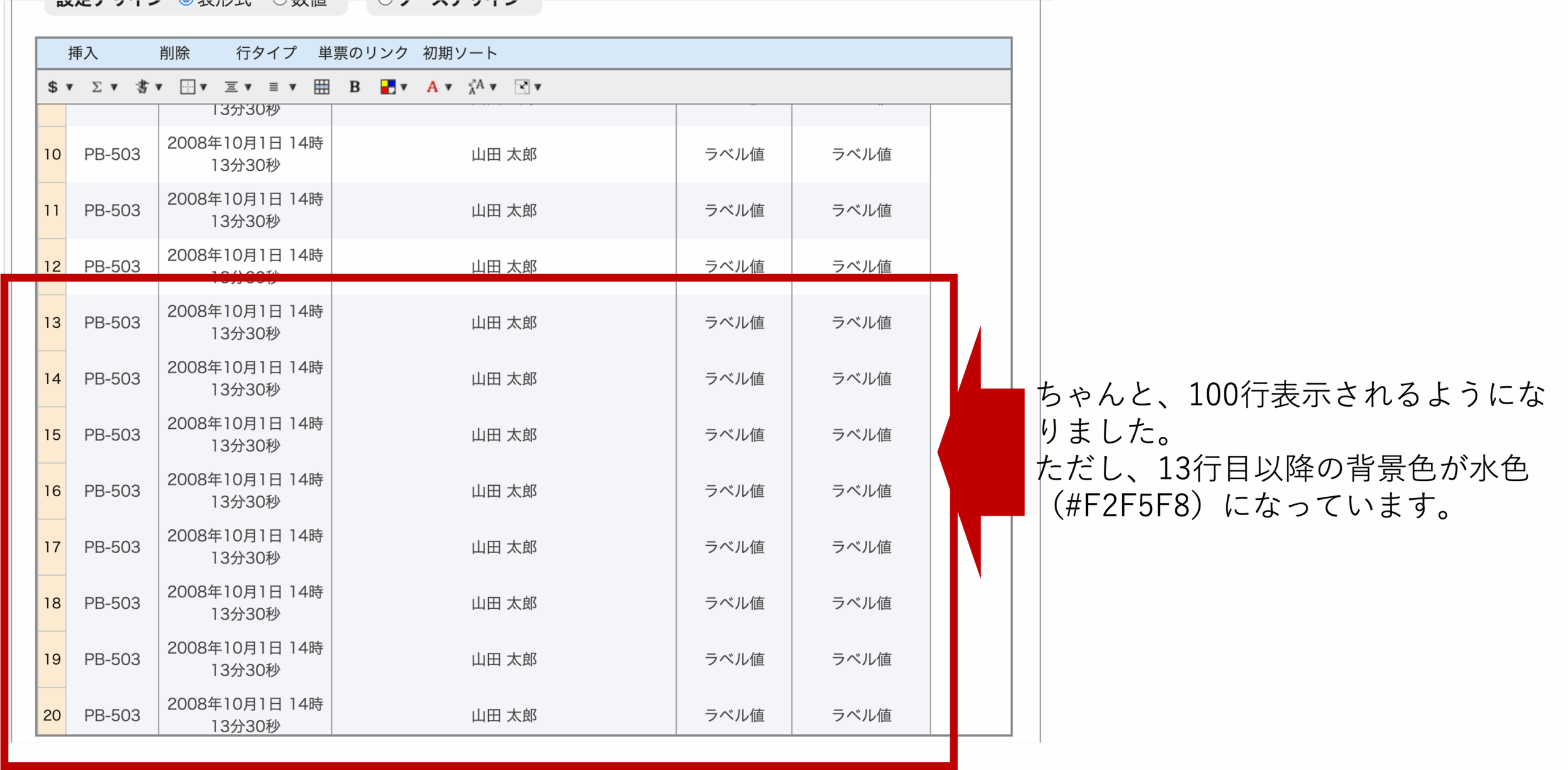The width and height of the screenshot is (1568, 770).
Task: Open the 行タイプ menu
Action: pos(266,53)
